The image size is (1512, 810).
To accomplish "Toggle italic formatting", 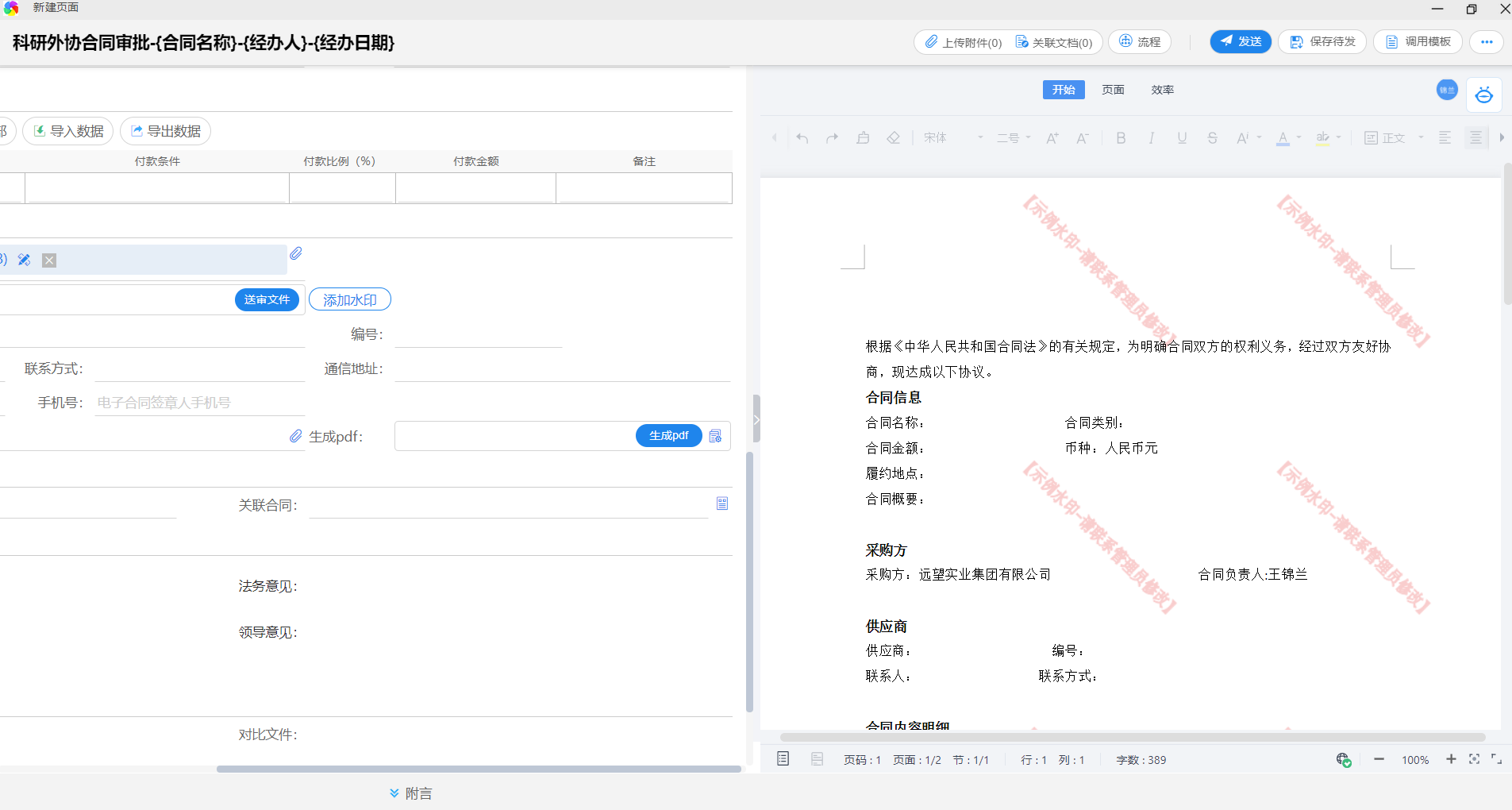I will [1151, 138].
